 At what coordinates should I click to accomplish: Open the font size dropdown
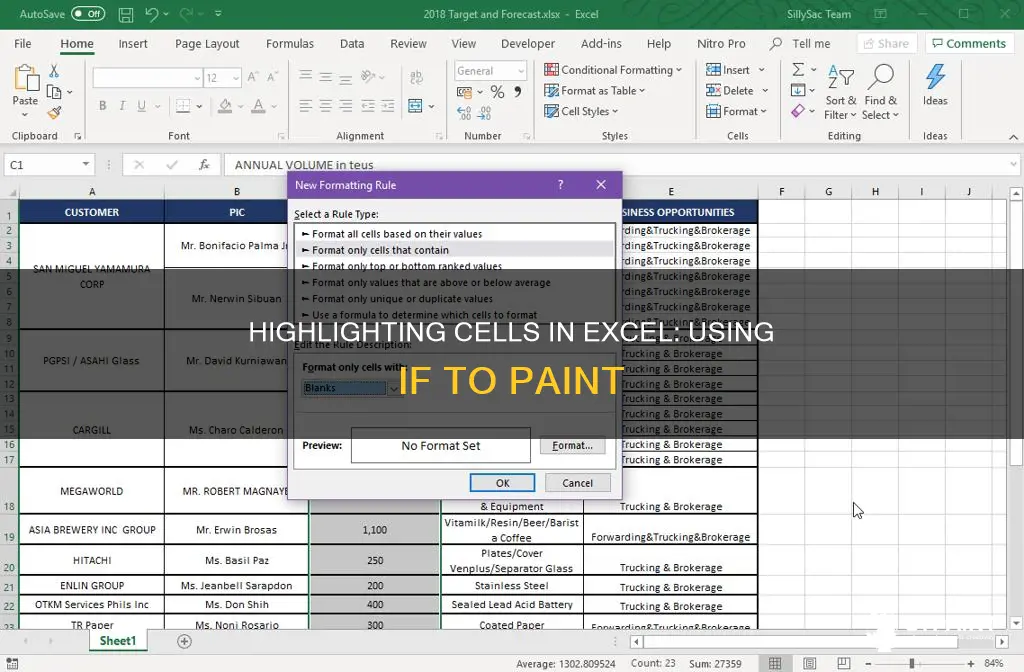(236, 78)
